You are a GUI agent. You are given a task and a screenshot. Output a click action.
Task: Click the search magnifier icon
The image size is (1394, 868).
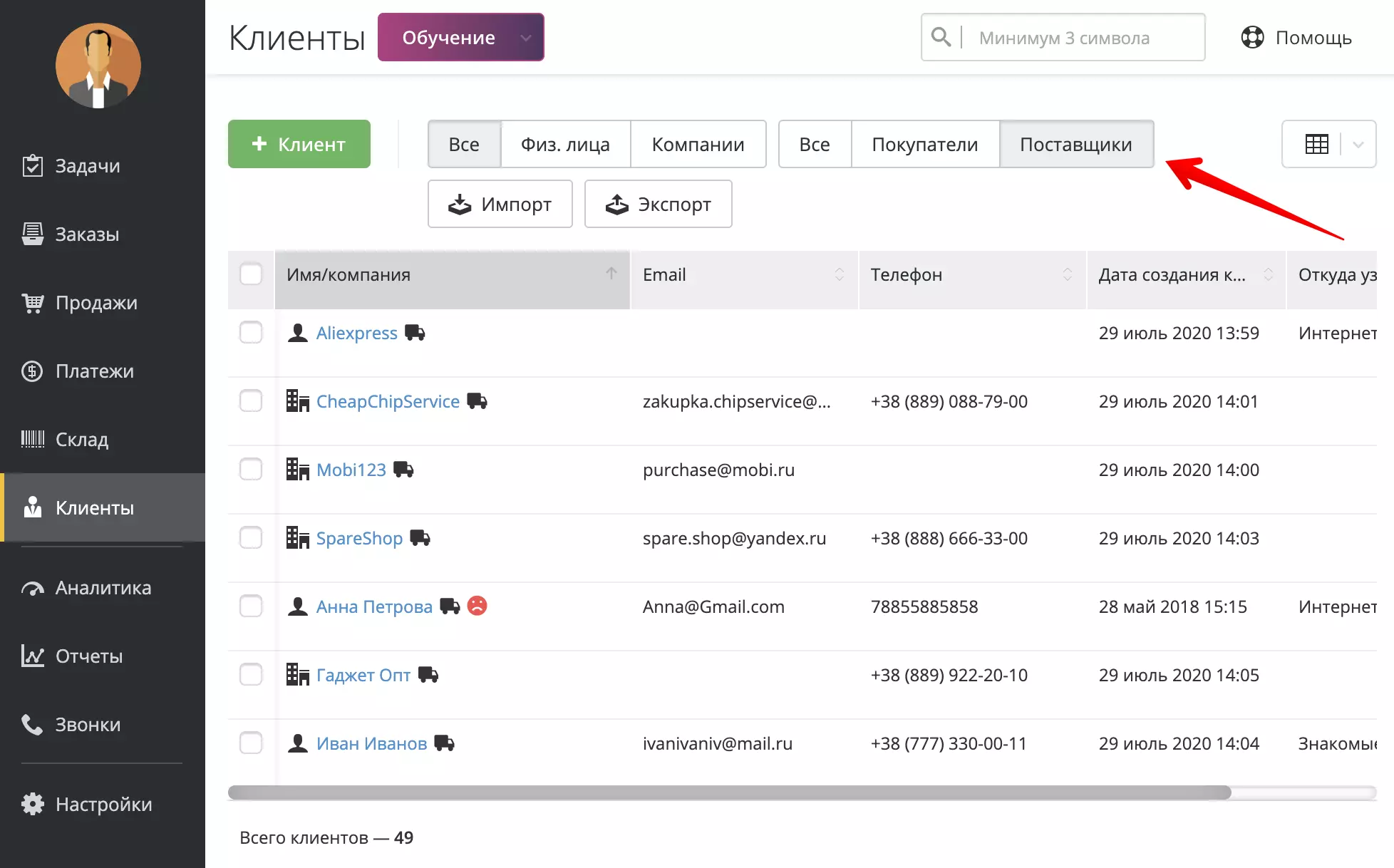click(x=941, y=37)
